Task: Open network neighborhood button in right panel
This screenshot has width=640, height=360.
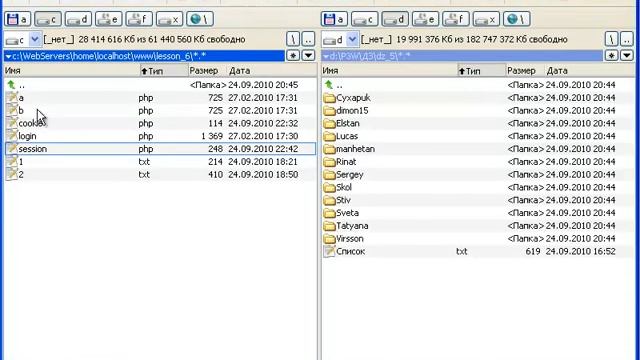Action: tap(516, 19)
